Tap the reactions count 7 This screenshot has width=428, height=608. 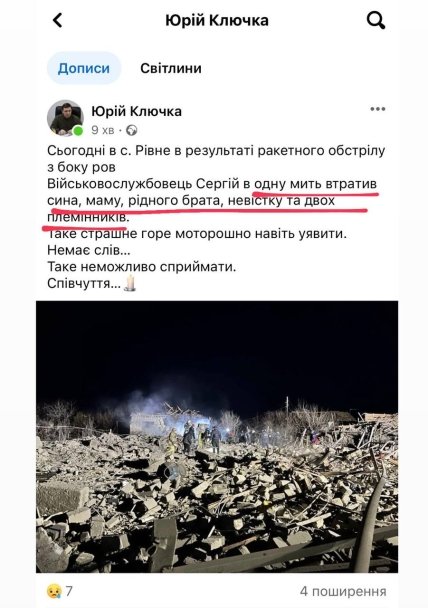(69, 591)
